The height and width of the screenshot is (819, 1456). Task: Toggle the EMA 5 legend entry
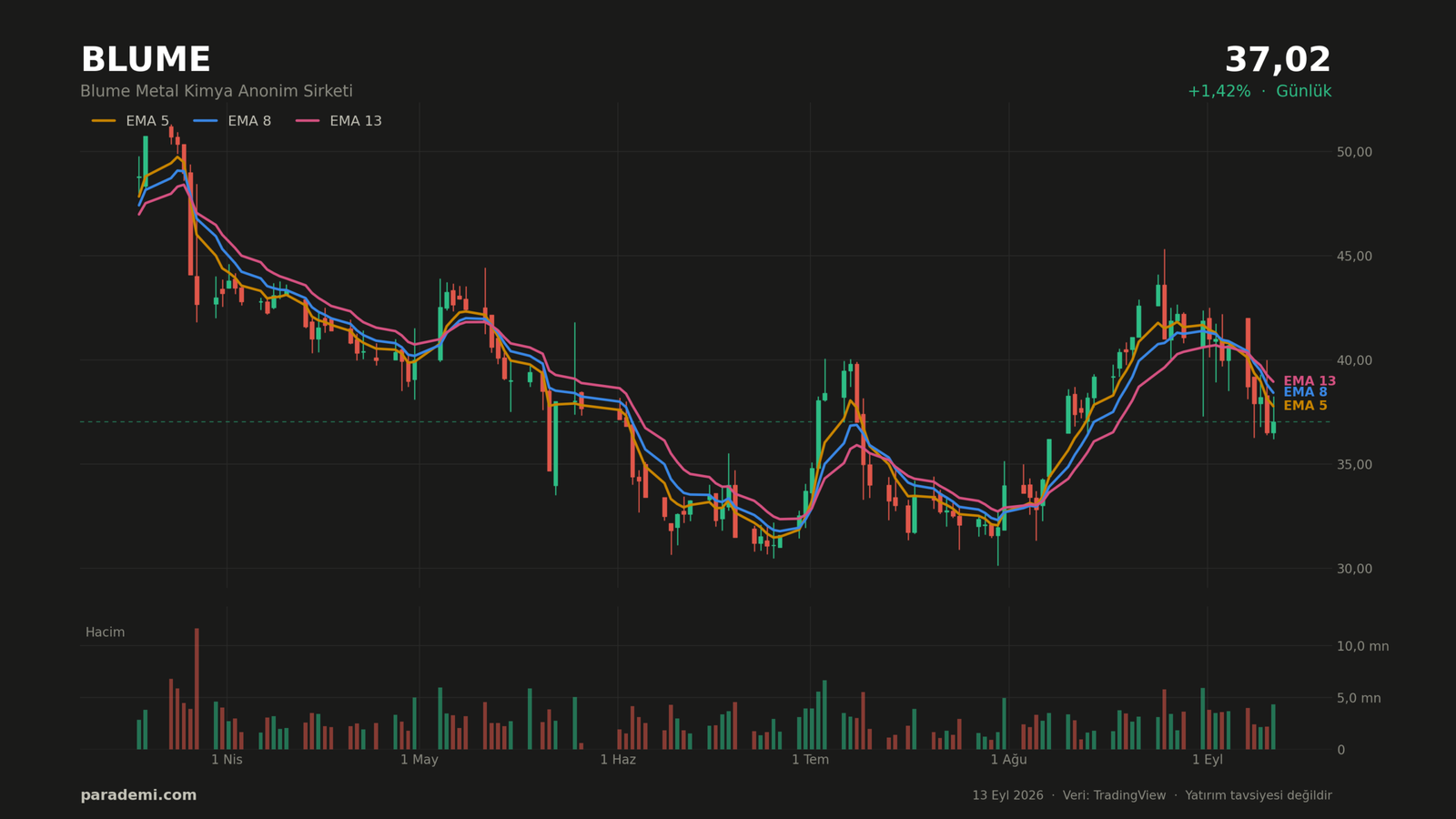[130, 121]
